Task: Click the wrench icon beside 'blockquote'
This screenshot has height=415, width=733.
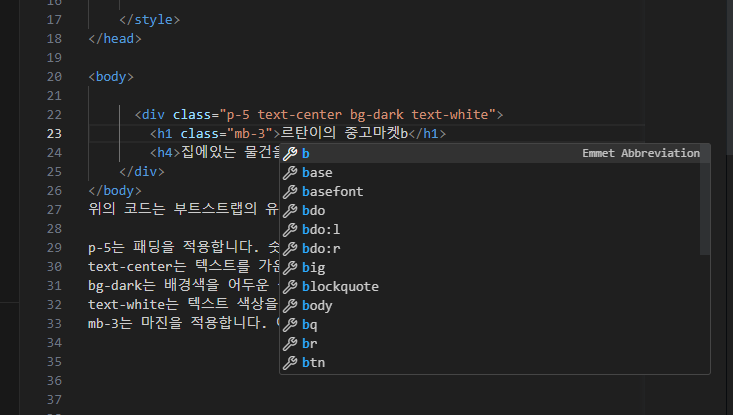Action: [x=290, y=286]
